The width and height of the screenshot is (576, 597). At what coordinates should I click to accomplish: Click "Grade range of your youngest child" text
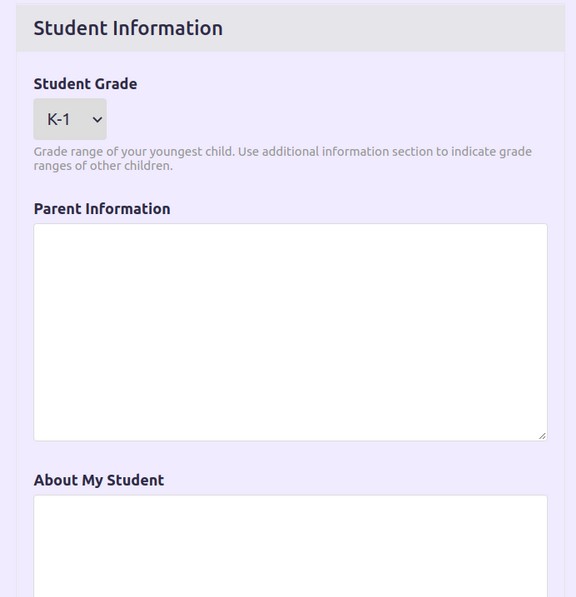pyautogui.click(x=134, y=152)
